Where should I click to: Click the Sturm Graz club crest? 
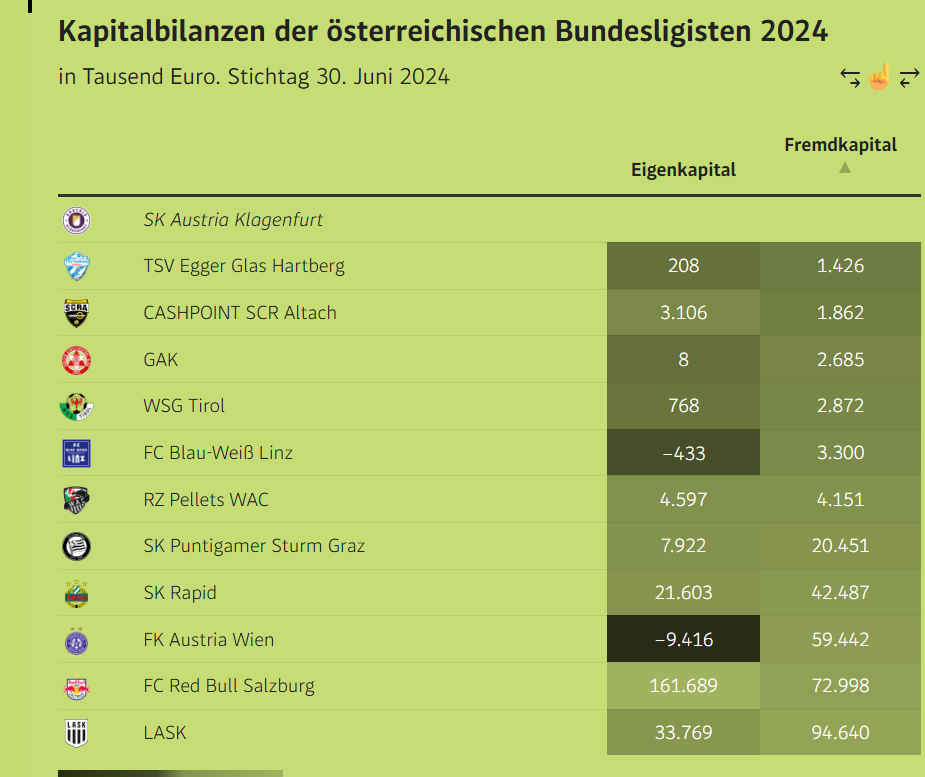tap(77, 546)
